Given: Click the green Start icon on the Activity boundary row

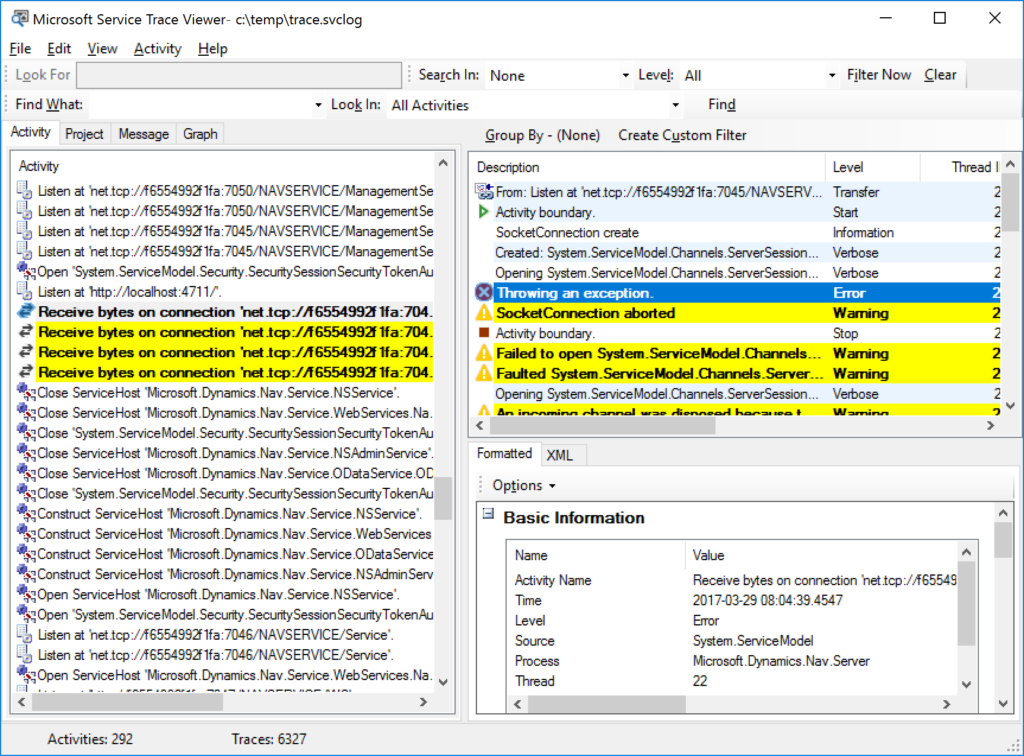Looking at the screenshot, I should (484, 212).
